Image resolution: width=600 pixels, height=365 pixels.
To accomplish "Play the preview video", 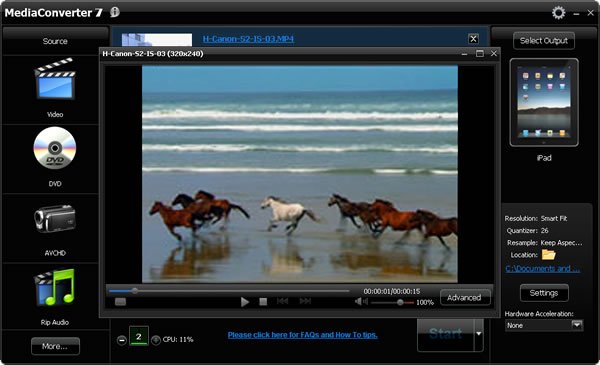I will [x=245, y=302].
